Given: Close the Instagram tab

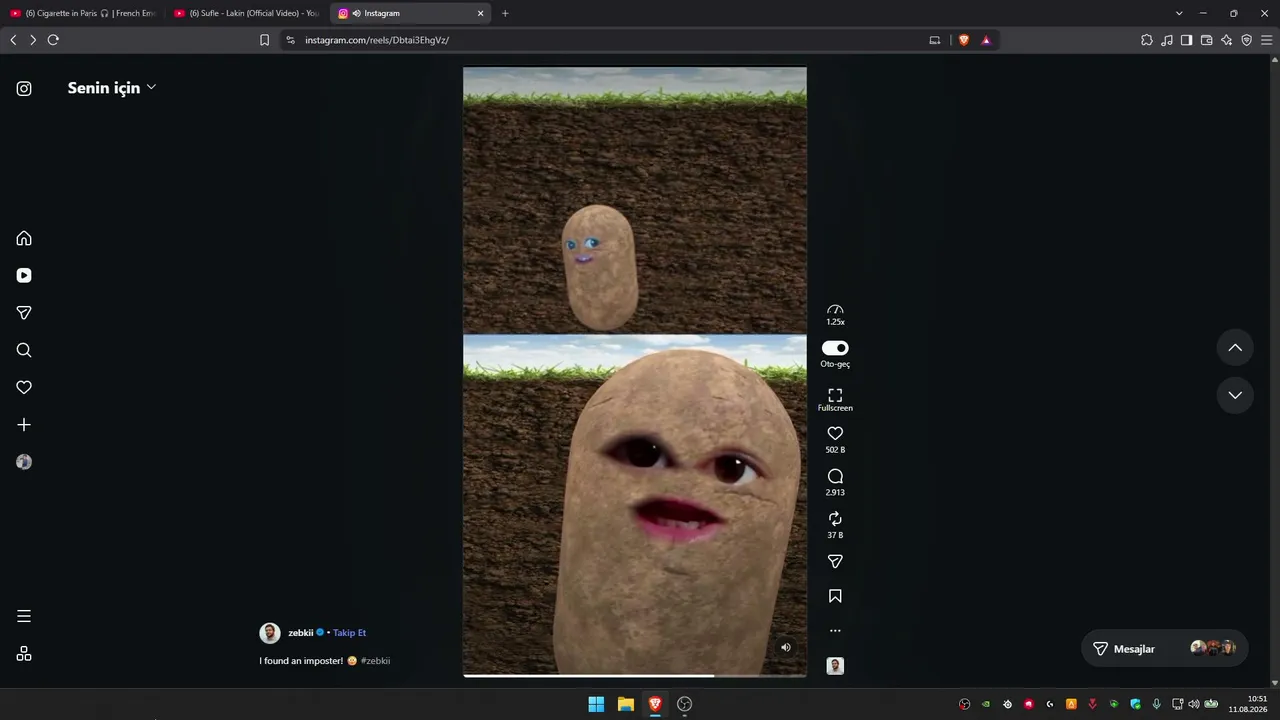Looking at the screenshot, I should pyautogui.click(x=481, y=13).
